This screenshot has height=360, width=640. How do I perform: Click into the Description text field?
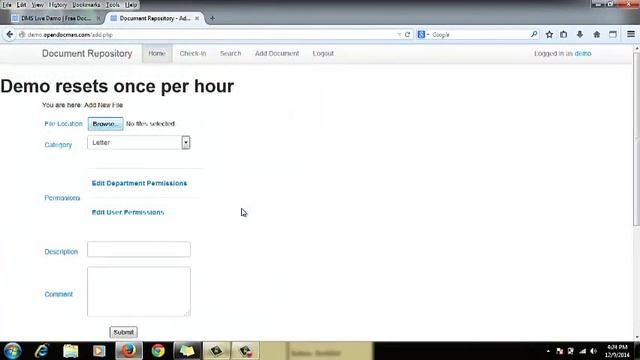click(139, 249)
